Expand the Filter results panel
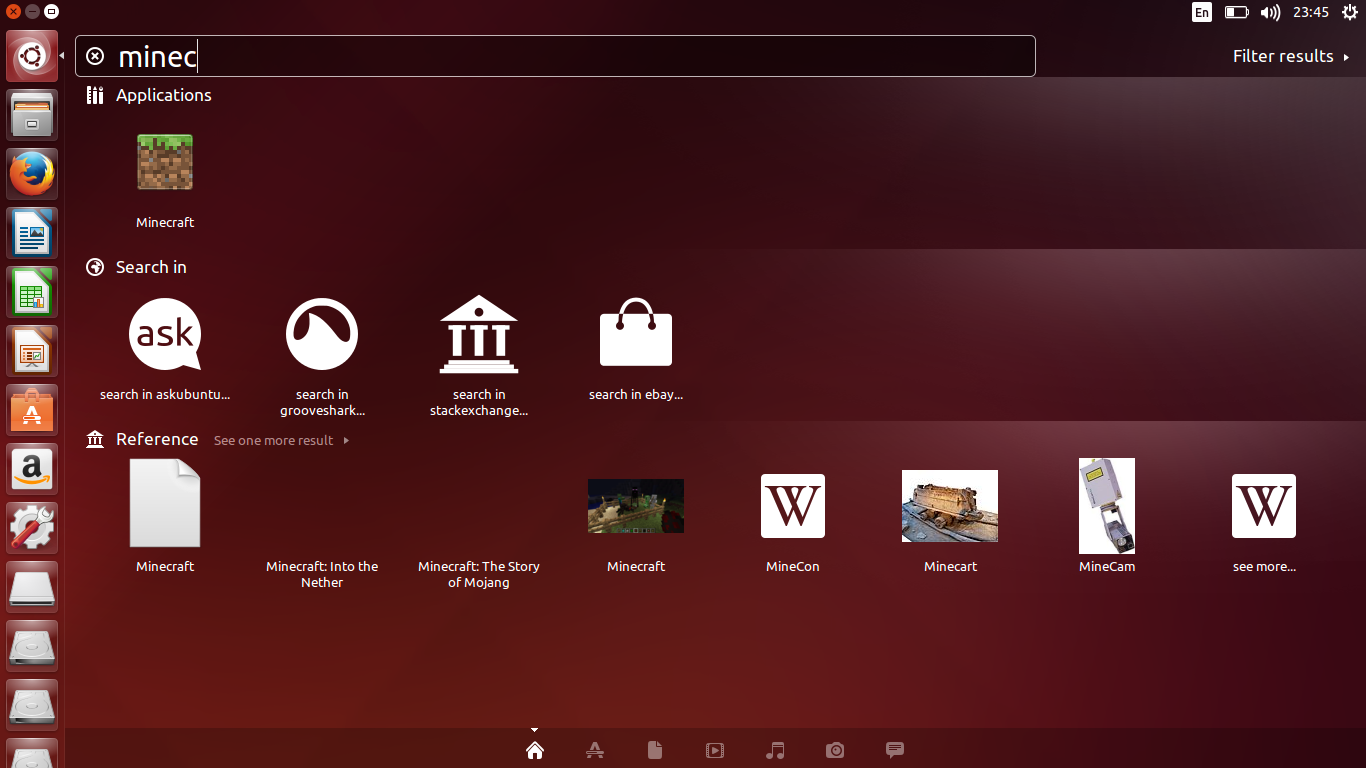The image size is (1366, 768). click(1291, 56)
